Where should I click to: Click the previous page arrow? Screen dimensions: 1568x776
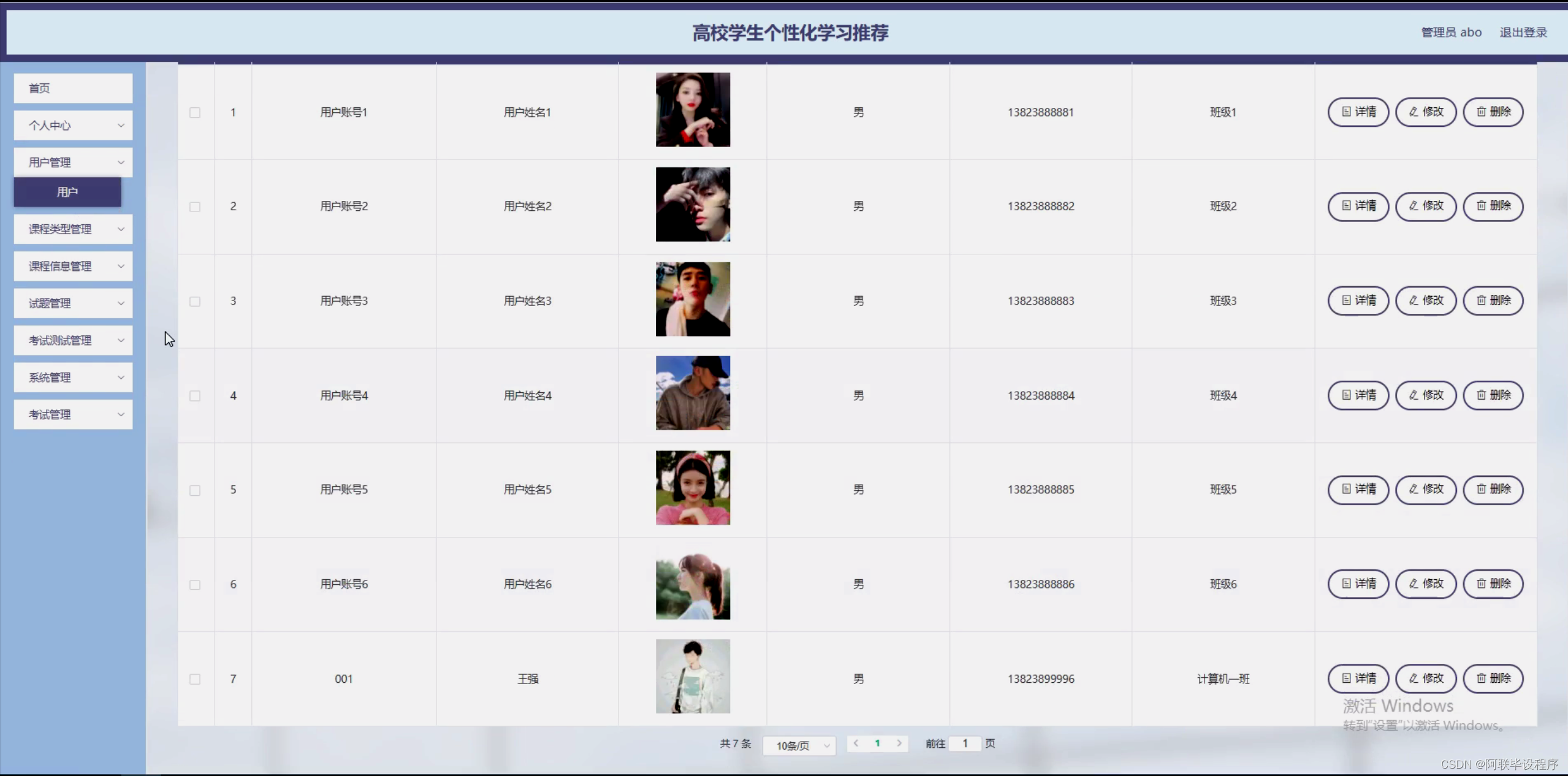pyautogui.click(x=856, y=744)
